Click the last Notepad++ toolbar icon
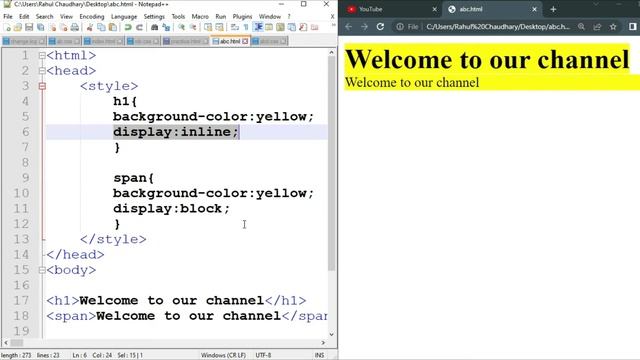This screenshot has height=360, width=640. (x=314, y=27)
